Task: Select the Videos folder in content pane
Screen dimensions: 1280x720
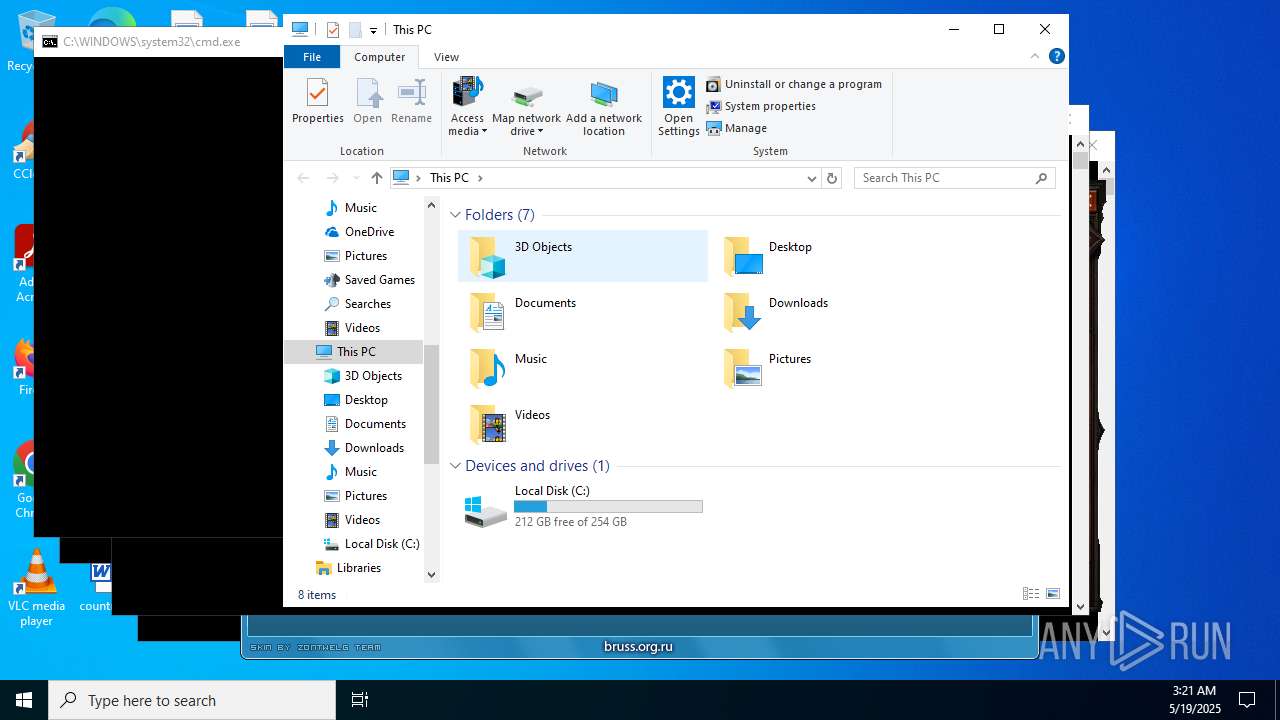Action: click(582, 424)
